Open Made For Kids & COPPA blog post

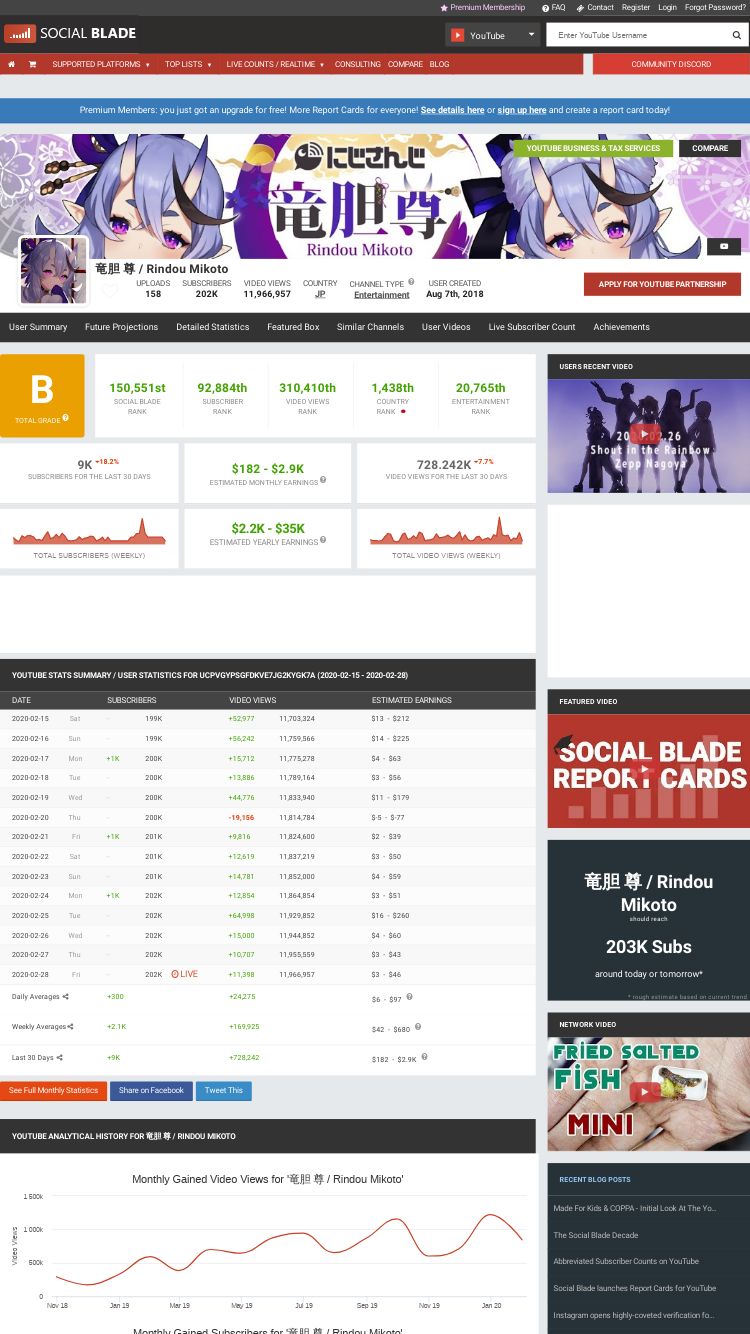coord(635,1208)
